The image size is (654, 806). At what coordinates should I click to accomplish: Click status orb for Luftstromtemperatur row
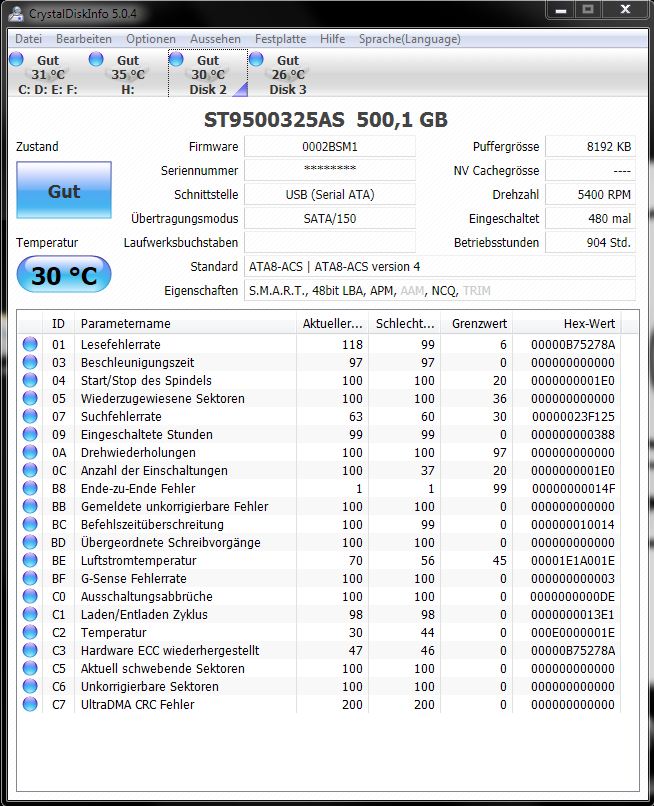(30, 560)
